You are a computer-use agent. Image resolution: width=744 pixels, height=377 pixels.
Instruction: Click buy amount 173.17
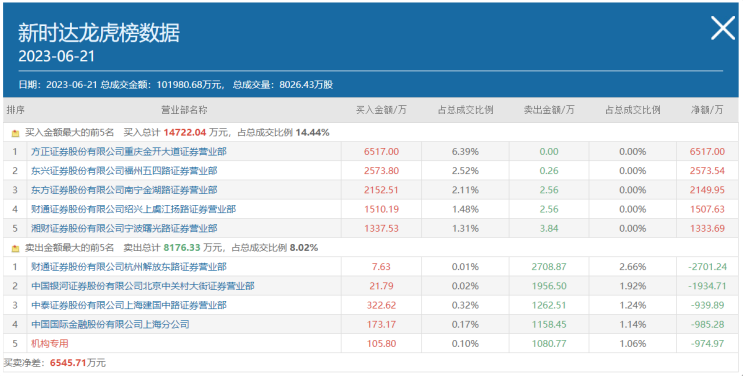tap(381, 324)
